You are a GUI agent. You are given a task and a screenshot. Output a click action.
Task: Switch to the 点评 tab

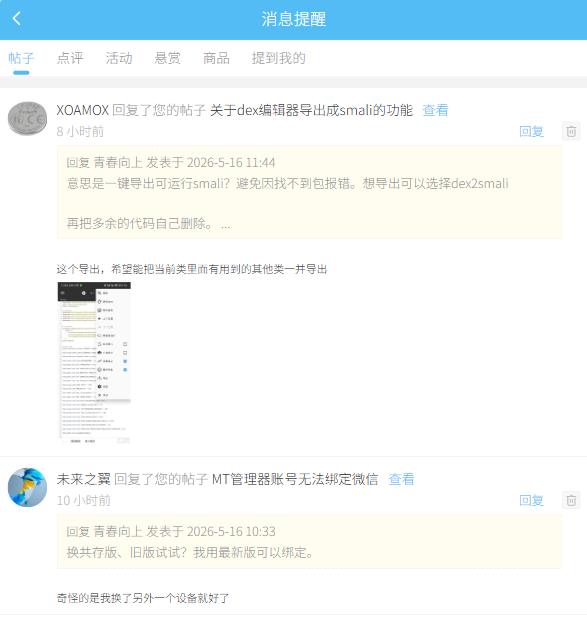(70, 58)
